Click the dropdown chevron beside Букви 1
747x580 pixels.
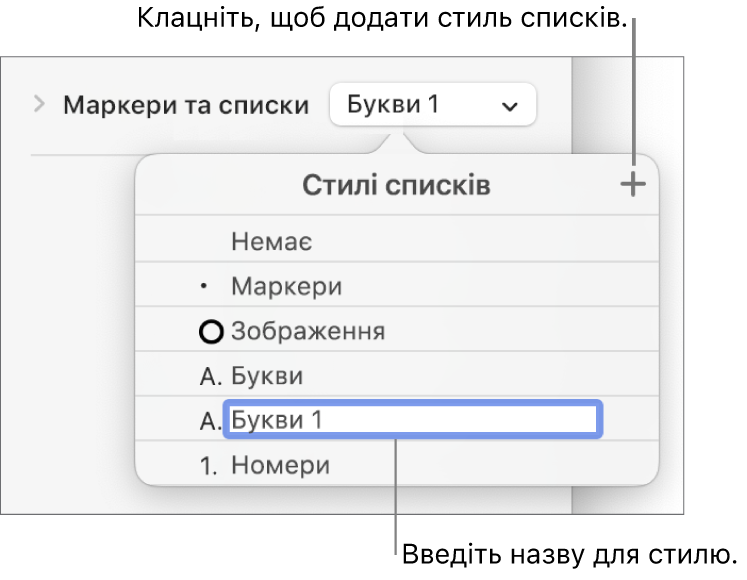tap(509, 106)
